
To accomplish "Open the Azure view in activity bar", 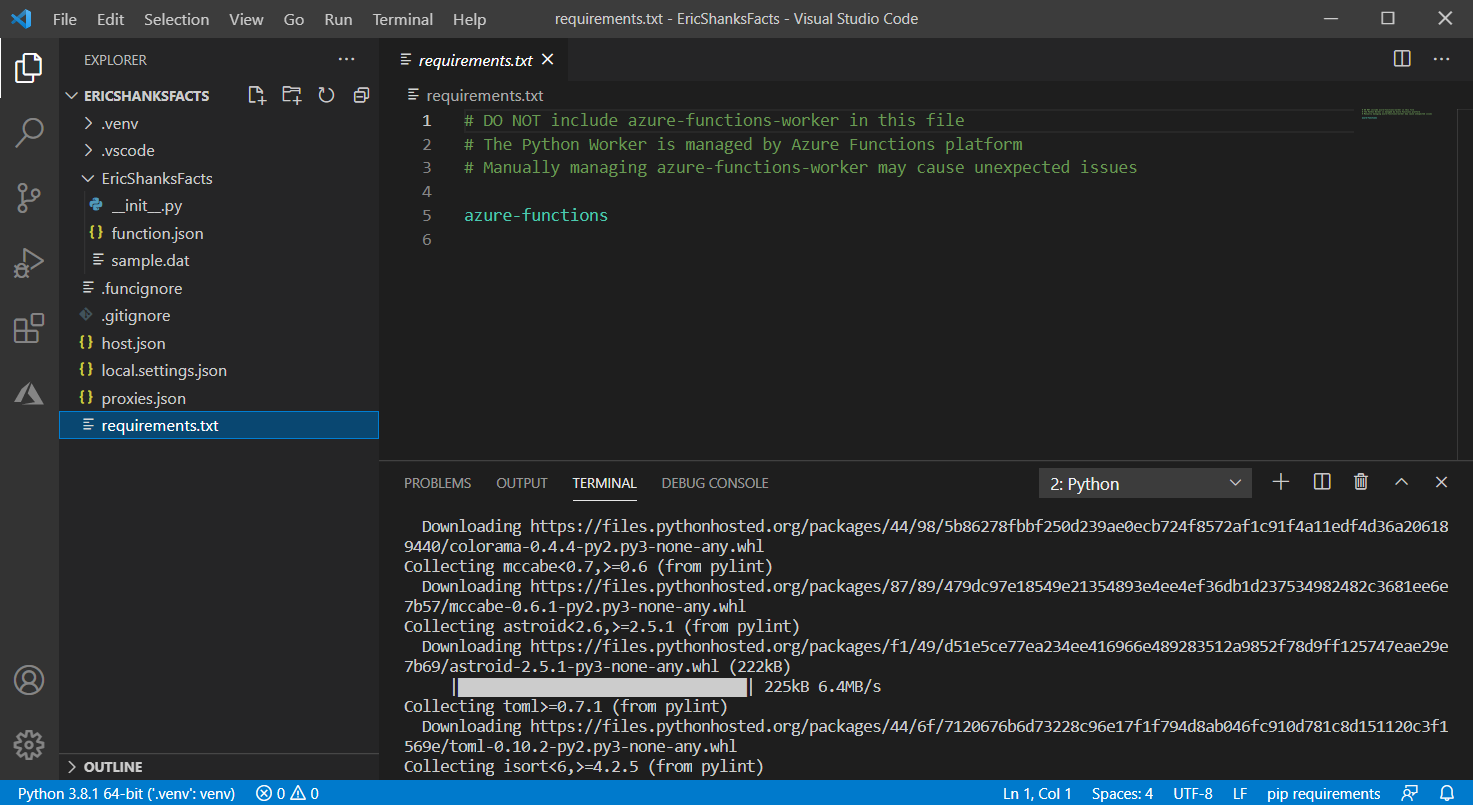I will click(29, 394).
